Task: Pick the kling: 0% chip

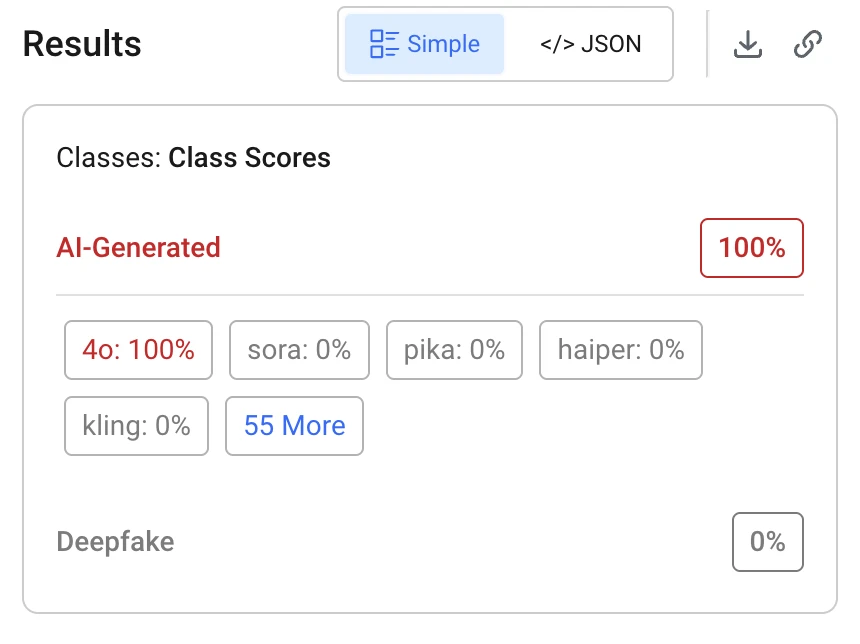Action: tap(136, 426)
